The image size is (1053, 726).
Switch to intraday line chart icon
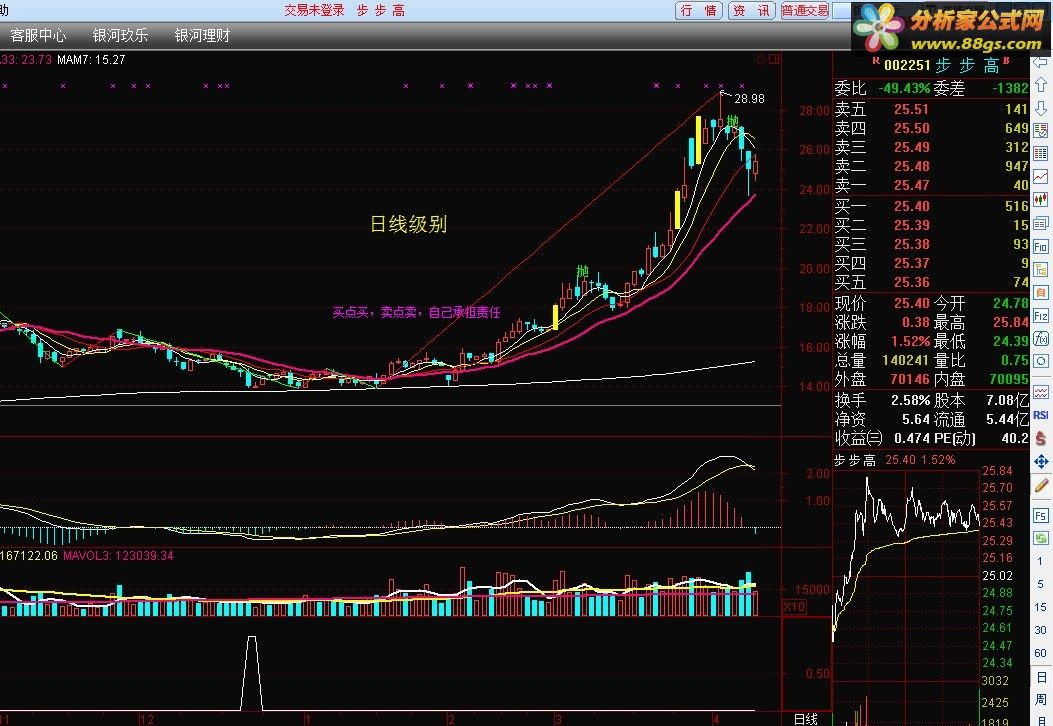pyautogui.click(x=1040, y=177)
